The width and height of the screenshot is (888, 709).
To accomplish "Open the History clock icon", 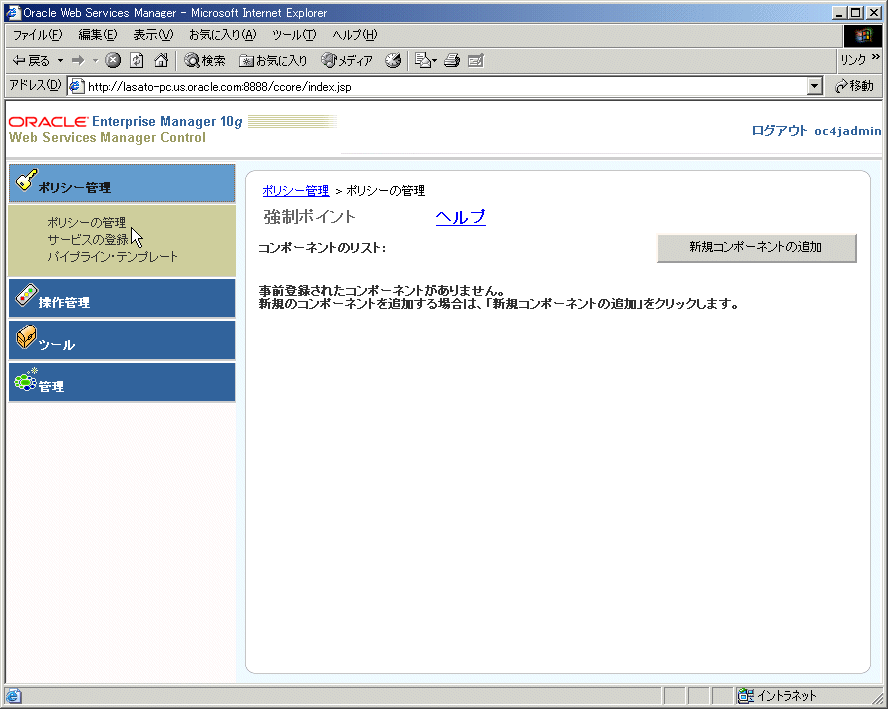I will coord(393,60).
